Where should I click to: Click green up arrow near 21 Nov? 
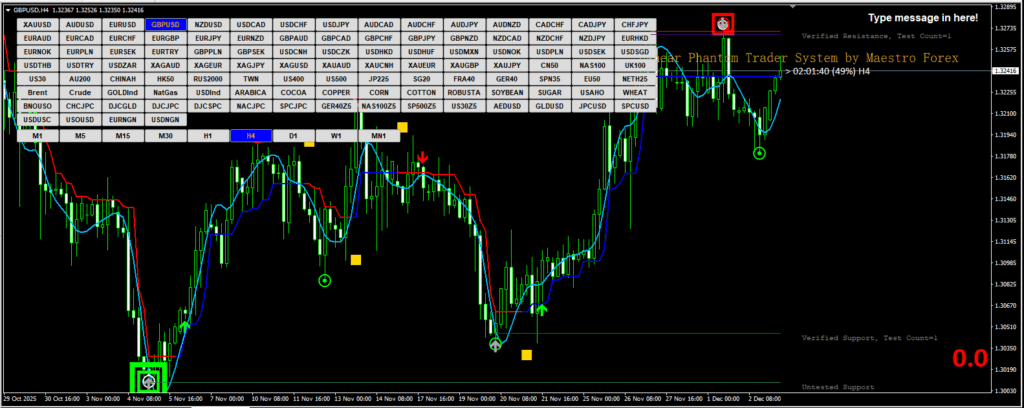tap(541, 311)
